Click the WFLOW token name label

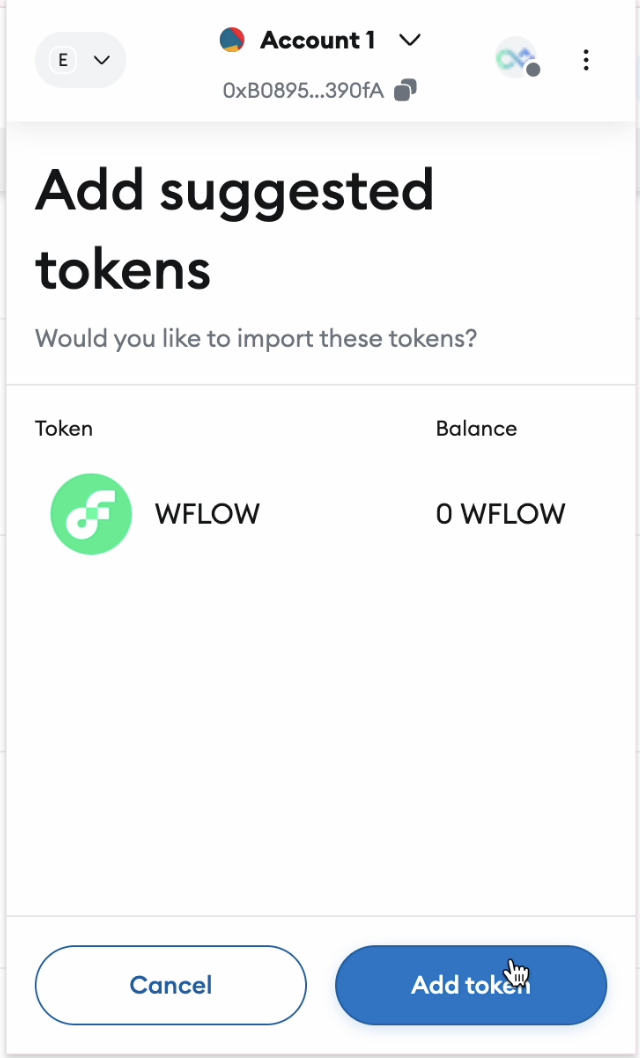[207, 513]
